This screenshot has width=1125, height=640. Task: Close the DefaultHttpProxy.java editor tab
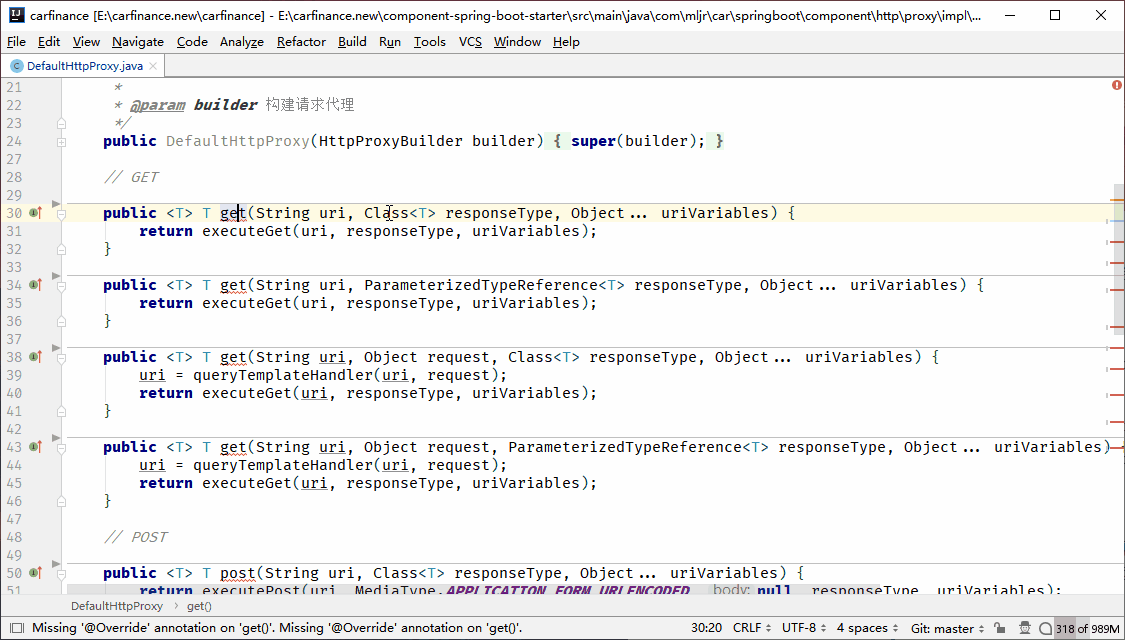pyautogui.click(x=153, y=66)
